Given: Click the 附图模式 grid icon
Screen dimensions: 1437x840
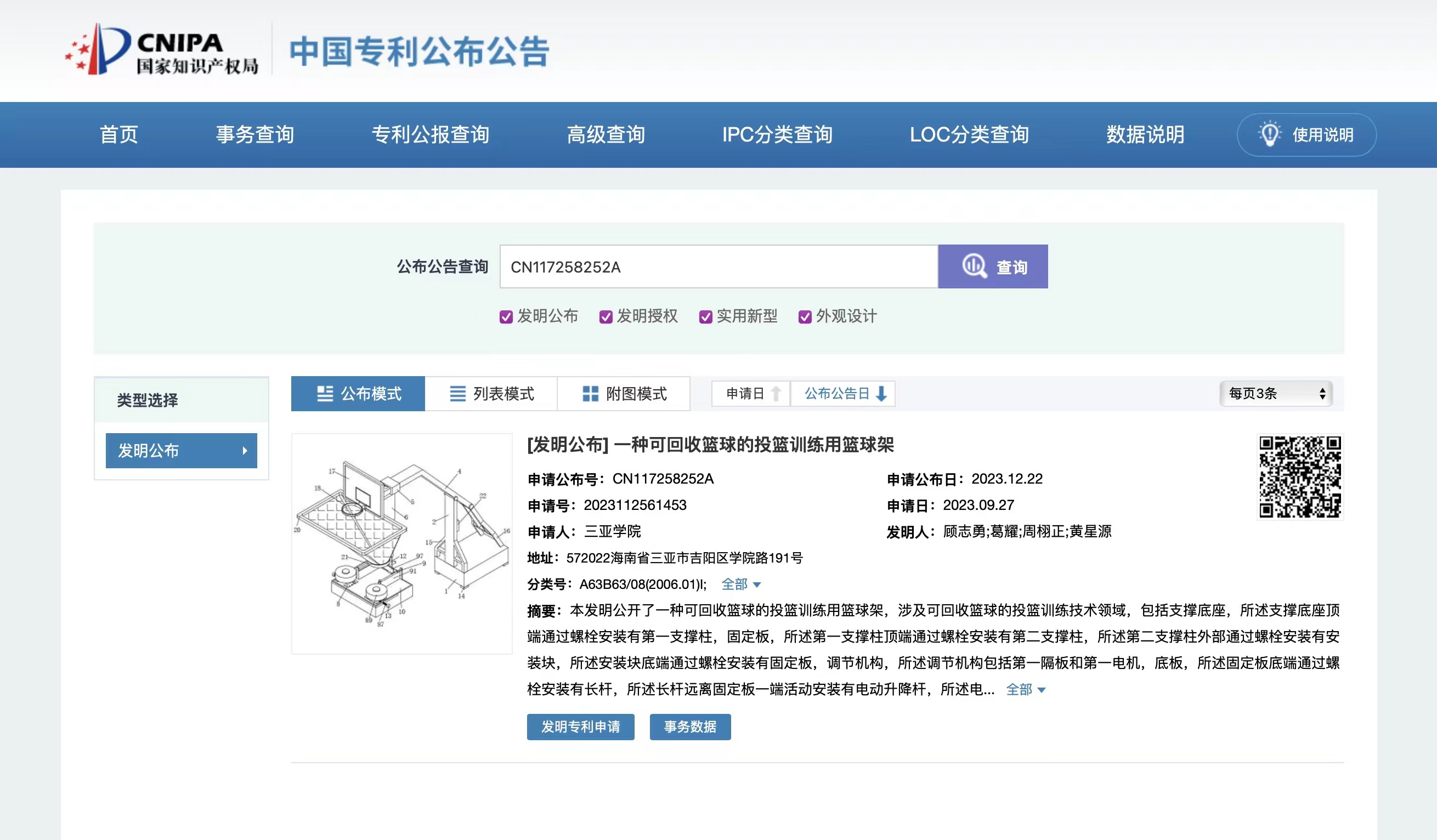Looking at the screenshot, I should tap(590, 394).
